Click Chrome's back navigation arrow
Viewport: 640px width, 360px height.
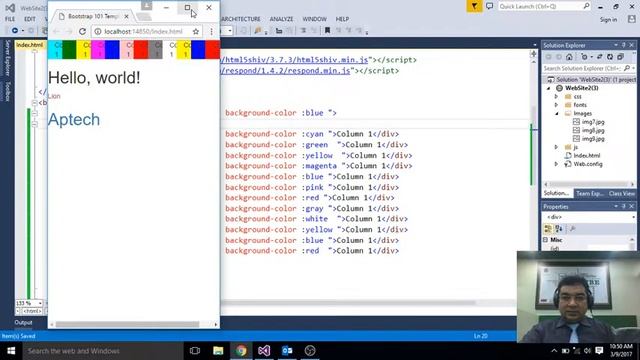point(56,31)
